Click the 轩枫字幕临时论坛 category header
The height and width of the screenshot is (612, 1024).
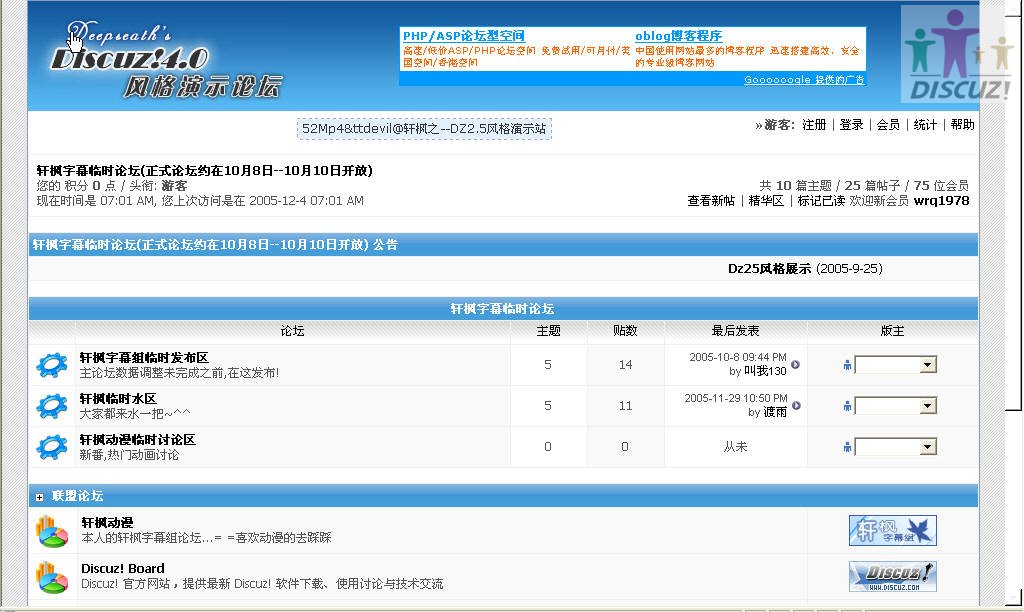pyautogui.click(x=502, y=309)
